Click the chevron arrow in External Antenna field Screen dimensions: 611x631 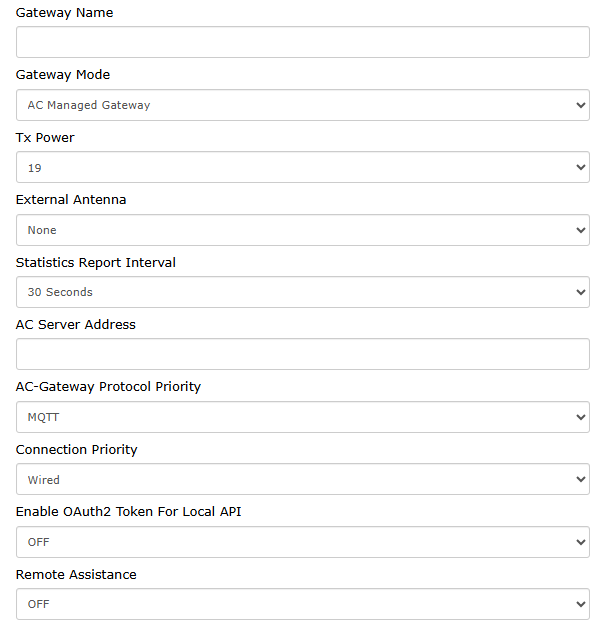[580, 230]
